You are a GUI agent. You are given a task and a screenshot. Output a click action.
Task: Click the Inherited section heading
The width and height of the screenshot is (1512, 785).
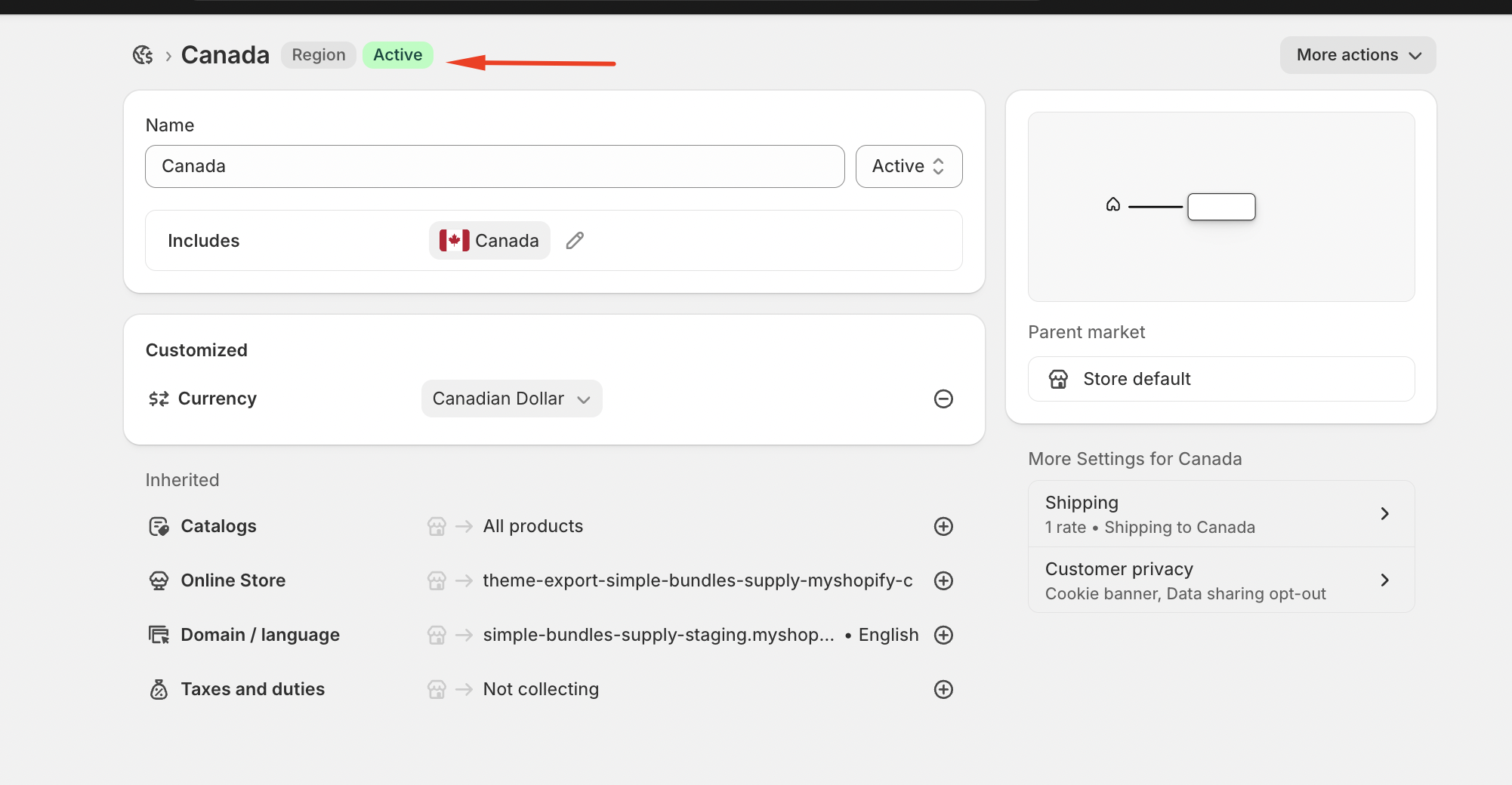point(182,480)
